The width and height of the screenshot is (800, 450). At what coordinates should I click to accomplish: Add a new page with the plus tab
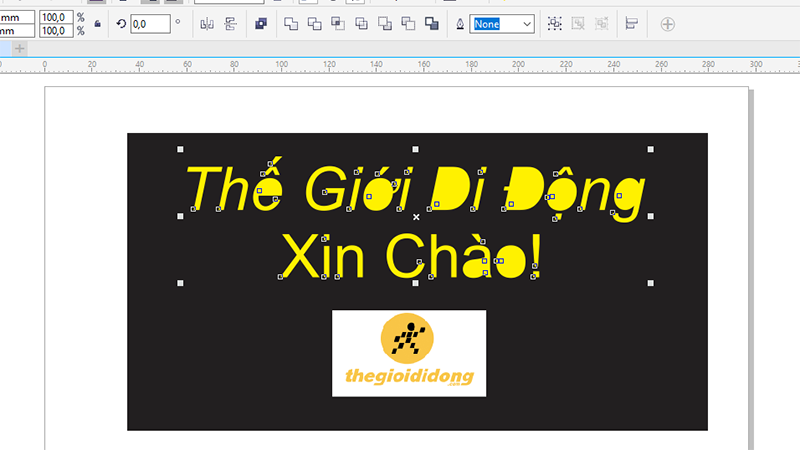(x=19, y=49)
